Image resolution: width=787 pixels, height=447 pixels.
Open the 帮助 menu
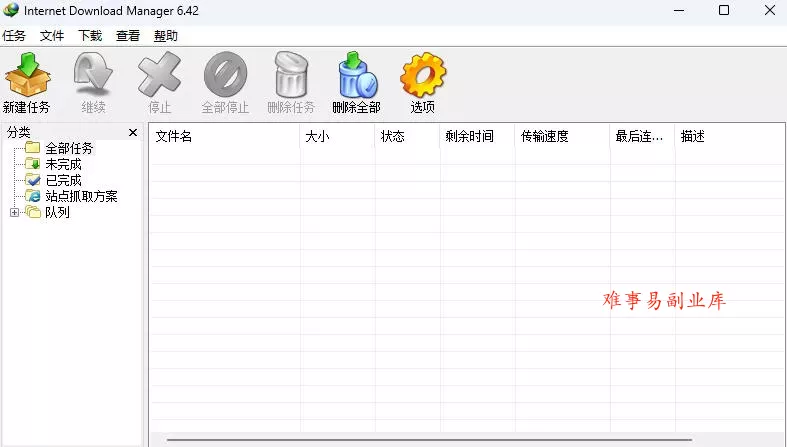166,36
